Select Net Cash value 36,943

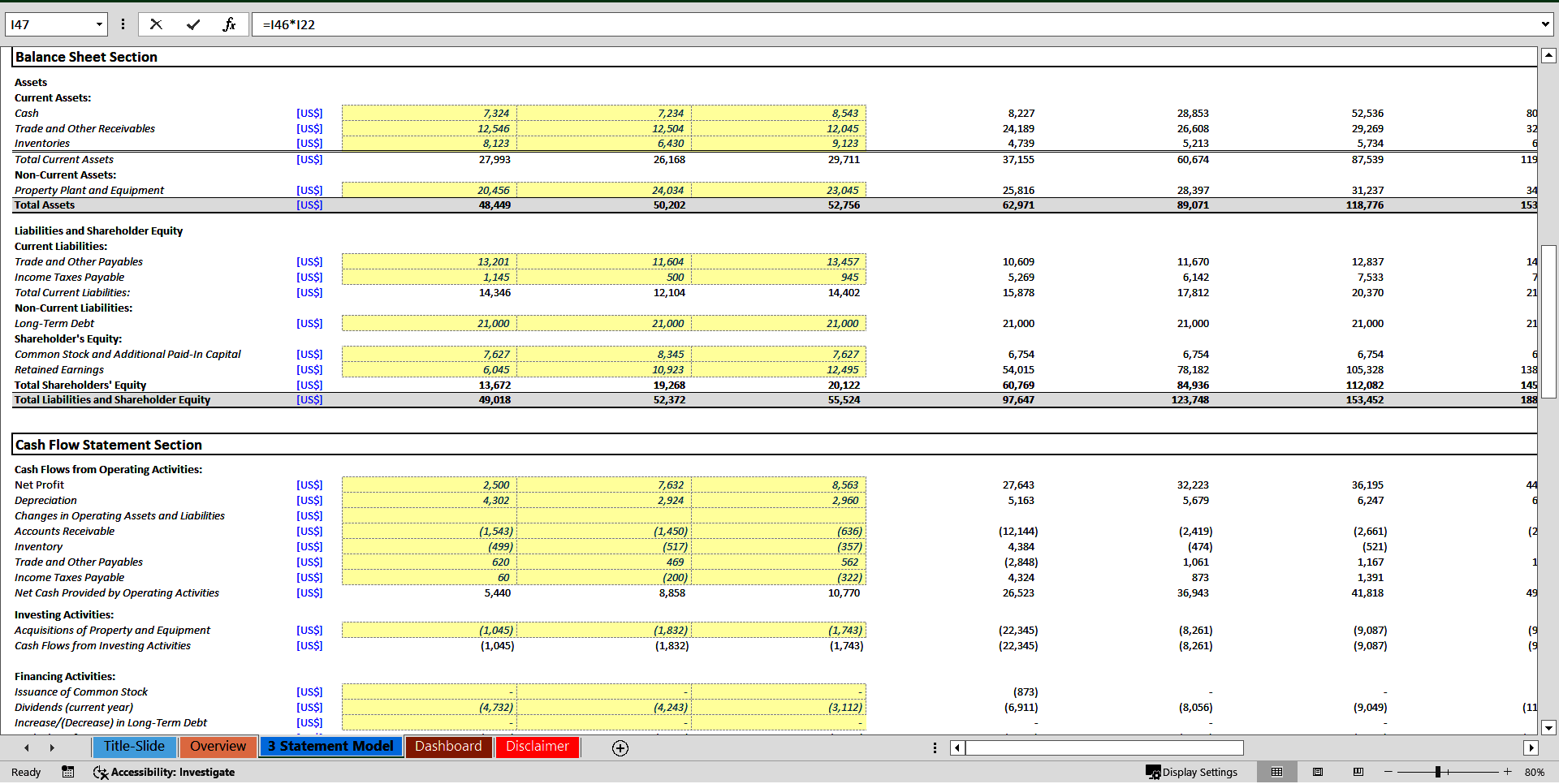(x=1193, y=592)
